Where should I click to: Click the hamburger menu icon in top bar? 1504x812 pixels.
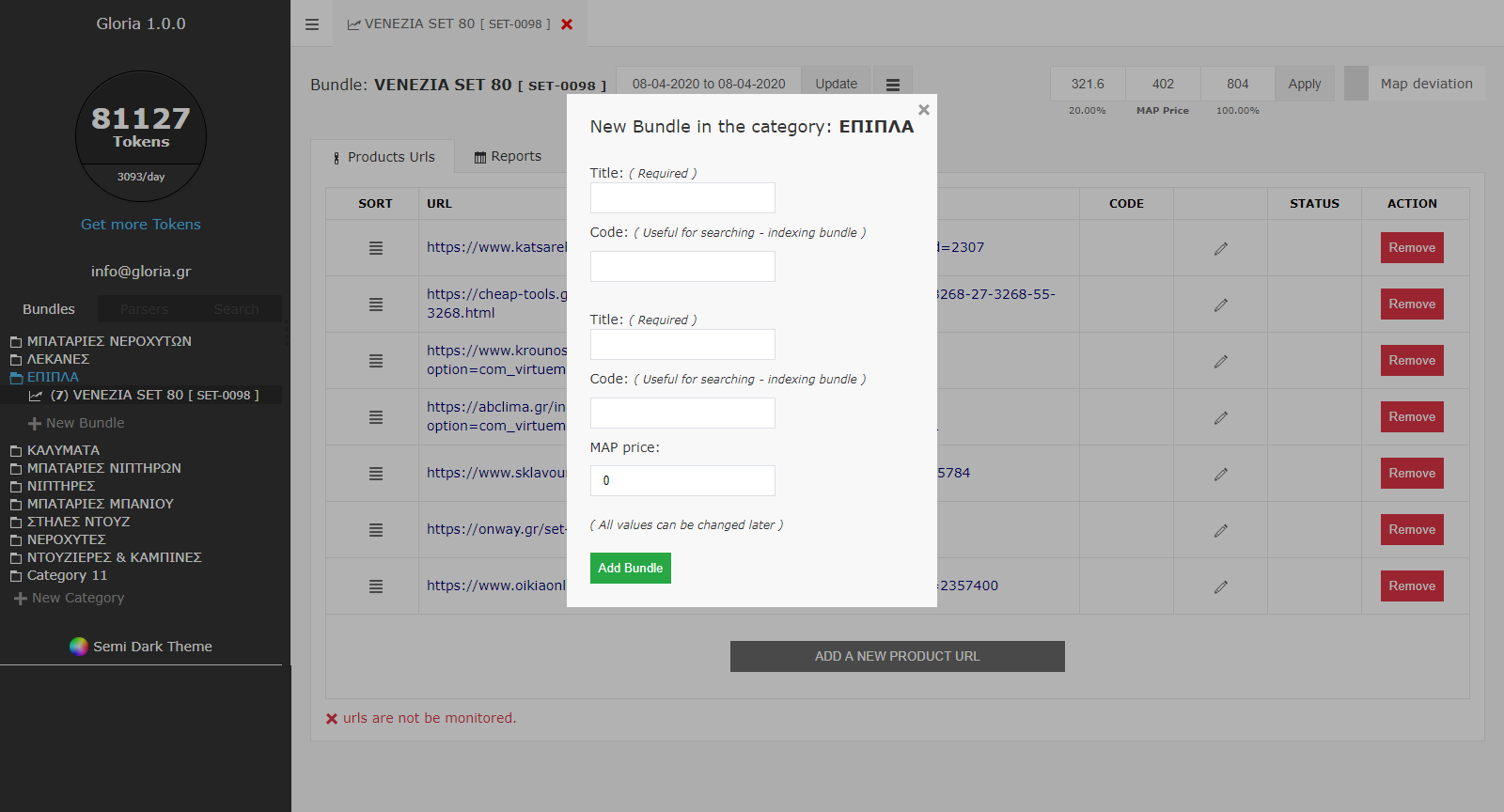pos(312,24)
